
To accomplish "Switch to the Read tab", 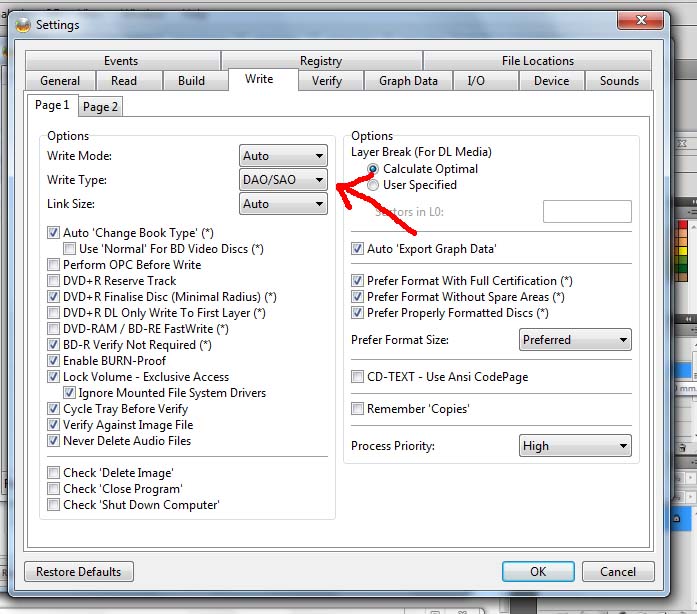I will click(x=124, y=81).
